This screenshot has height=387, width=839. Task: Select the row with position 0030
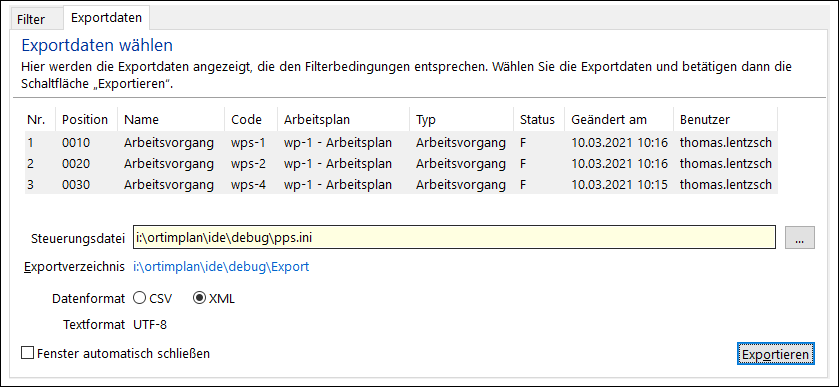[401, 185]
